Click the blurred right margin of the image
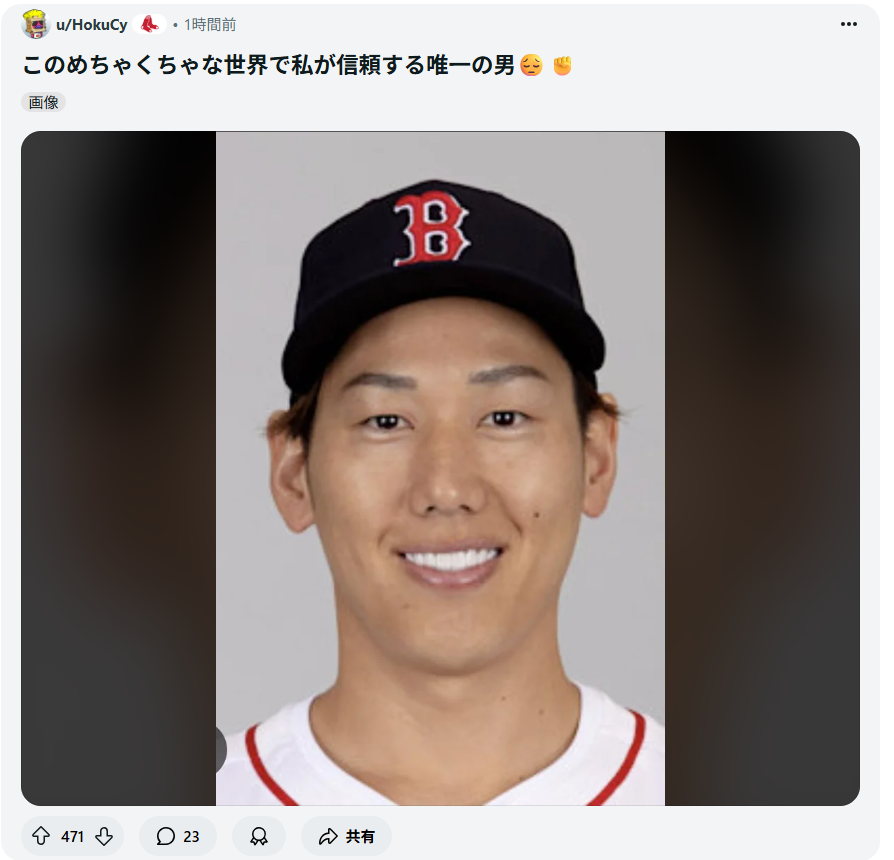This screenshot has height=860, width=894. 762,468
